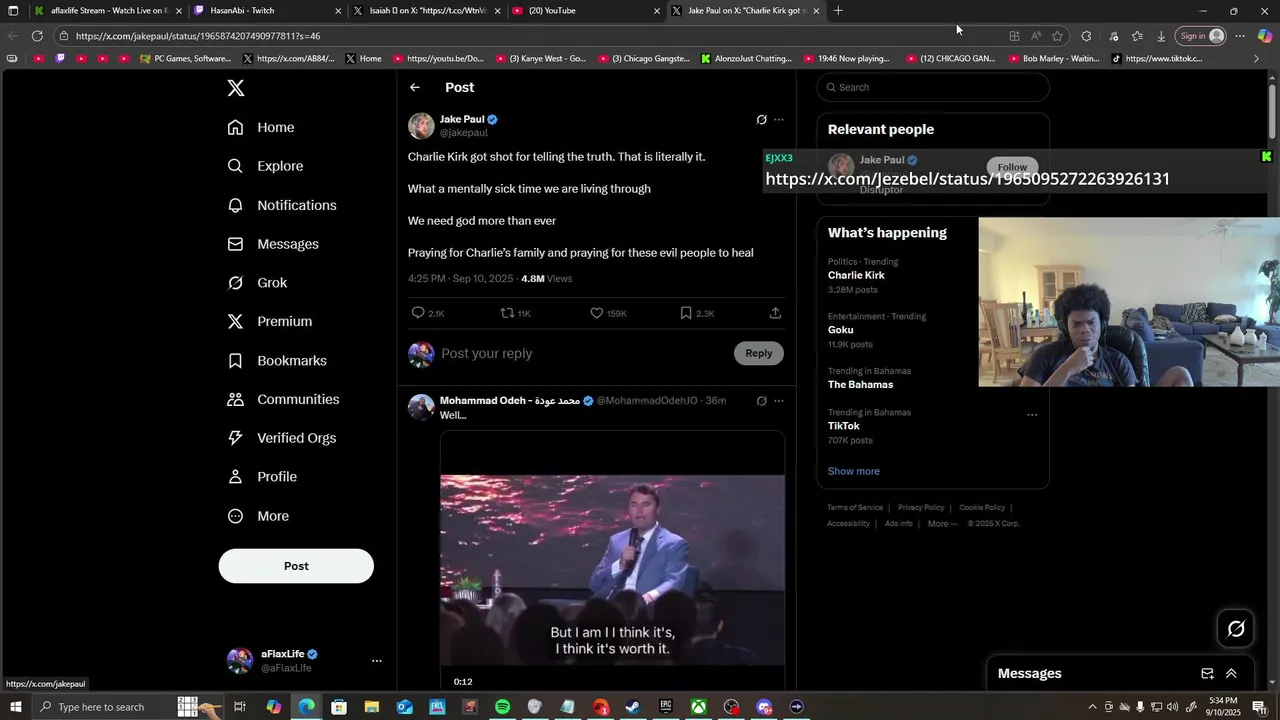Screen dimensions: 1280x720
Task: Open Verified Orgs from the sidebar
Action: click(x=282, y=438)
